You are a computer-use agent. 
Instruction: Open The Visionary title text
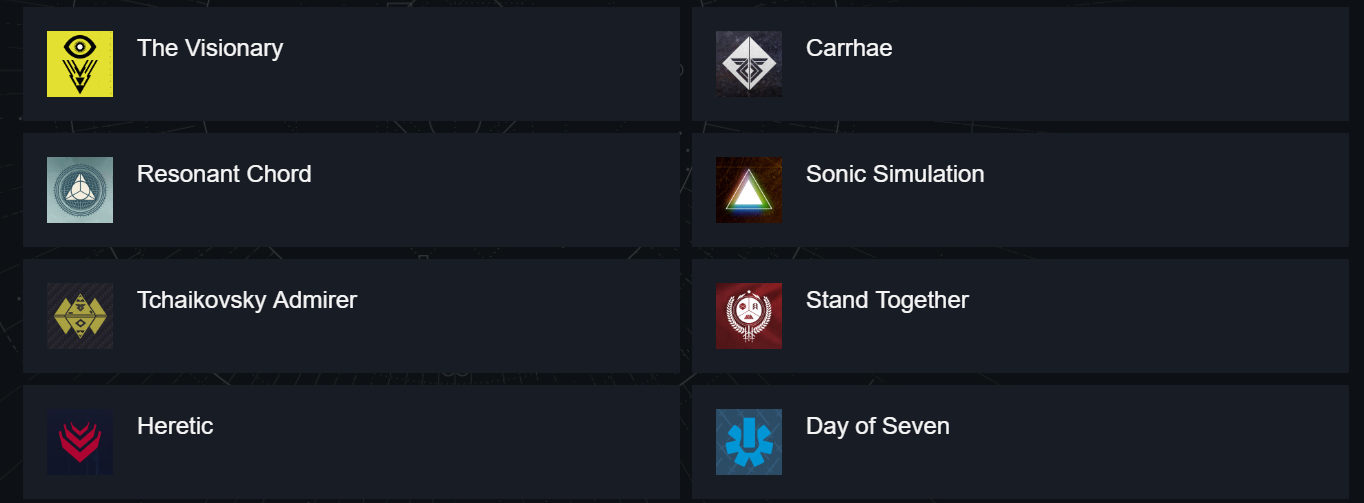click(210, 48)
